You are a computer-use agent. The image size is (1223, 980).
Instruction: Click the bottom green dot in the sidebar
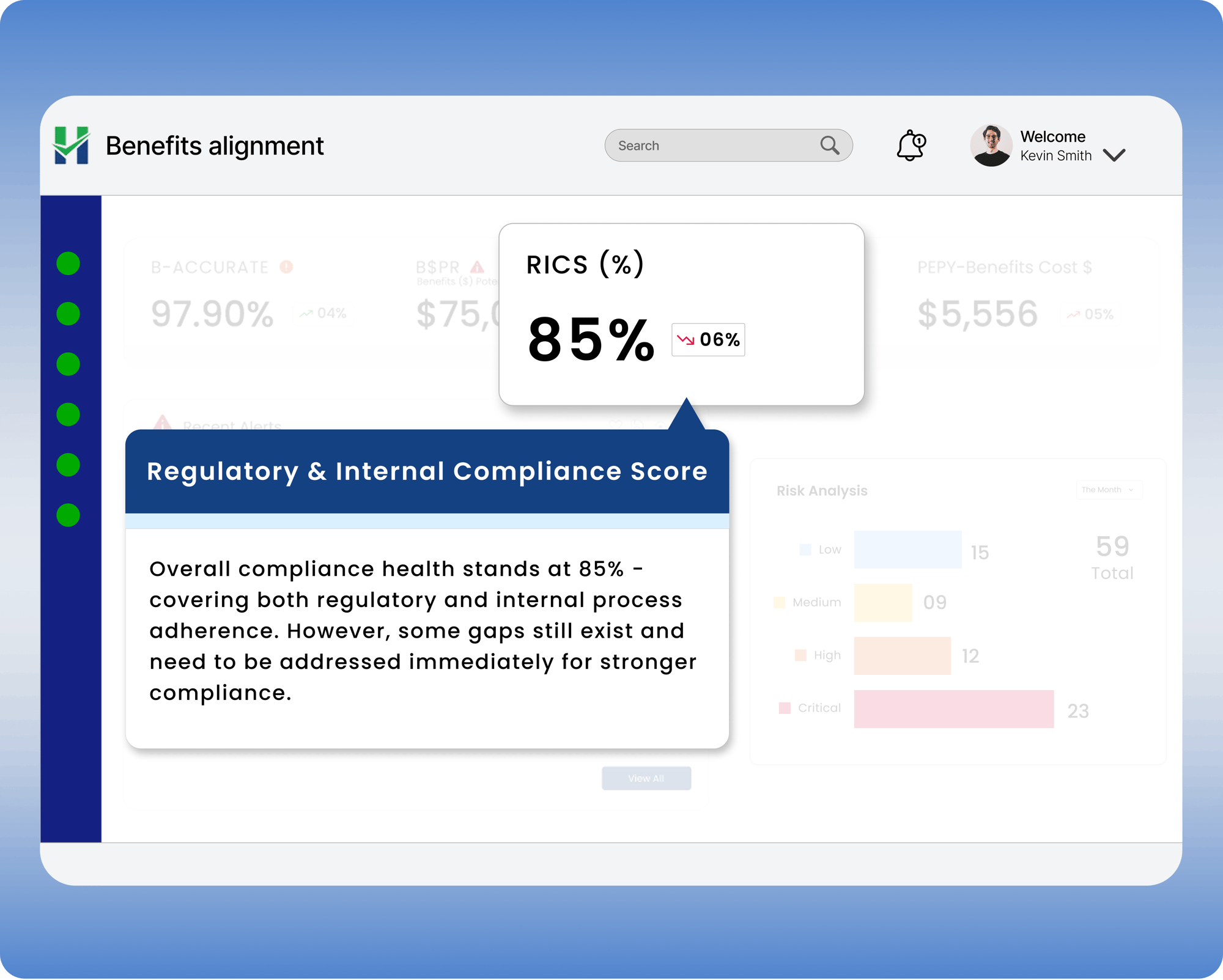click(x=68, y=517)
